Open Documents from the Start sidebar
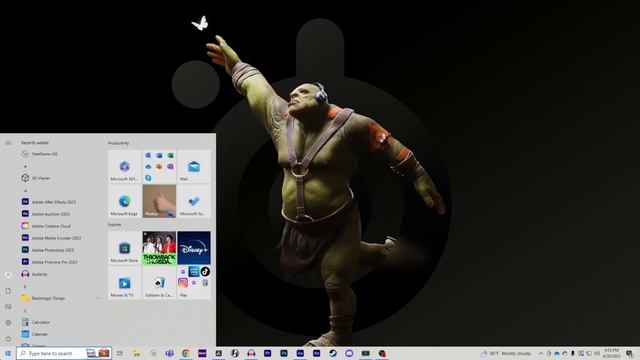Image resolution: width=640 pixels, height=360 pixels. (8, 291)
